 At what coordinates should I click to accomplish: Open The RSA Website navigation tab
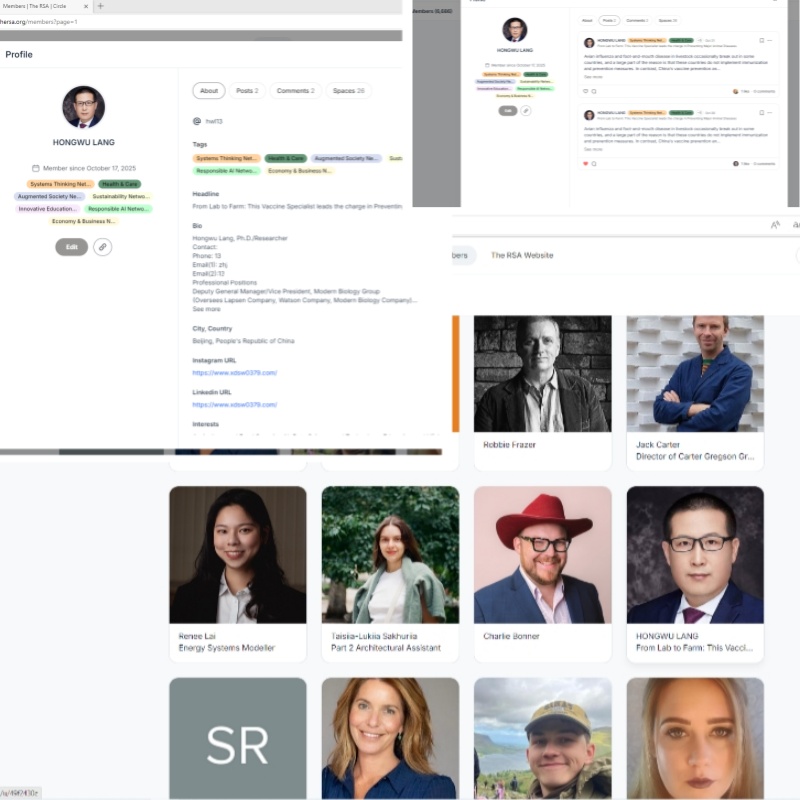521,255
